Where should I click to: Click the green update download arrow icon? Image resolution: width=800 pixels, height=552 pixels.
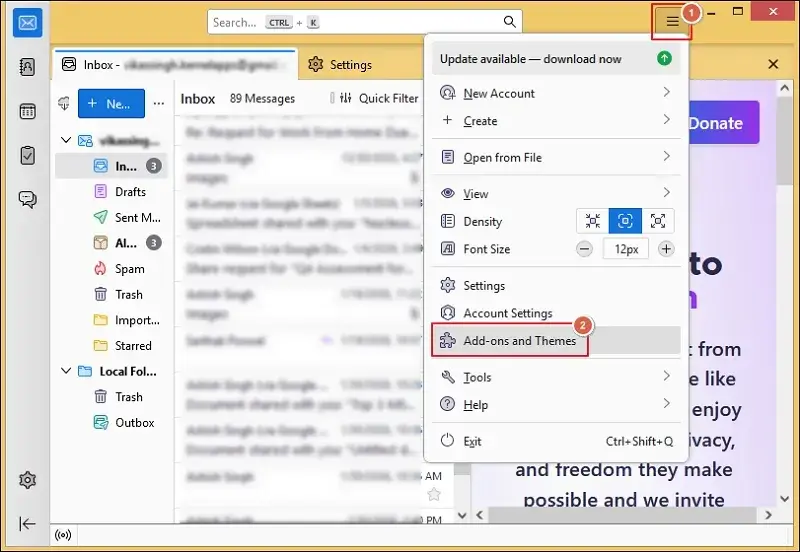(664, 59)
